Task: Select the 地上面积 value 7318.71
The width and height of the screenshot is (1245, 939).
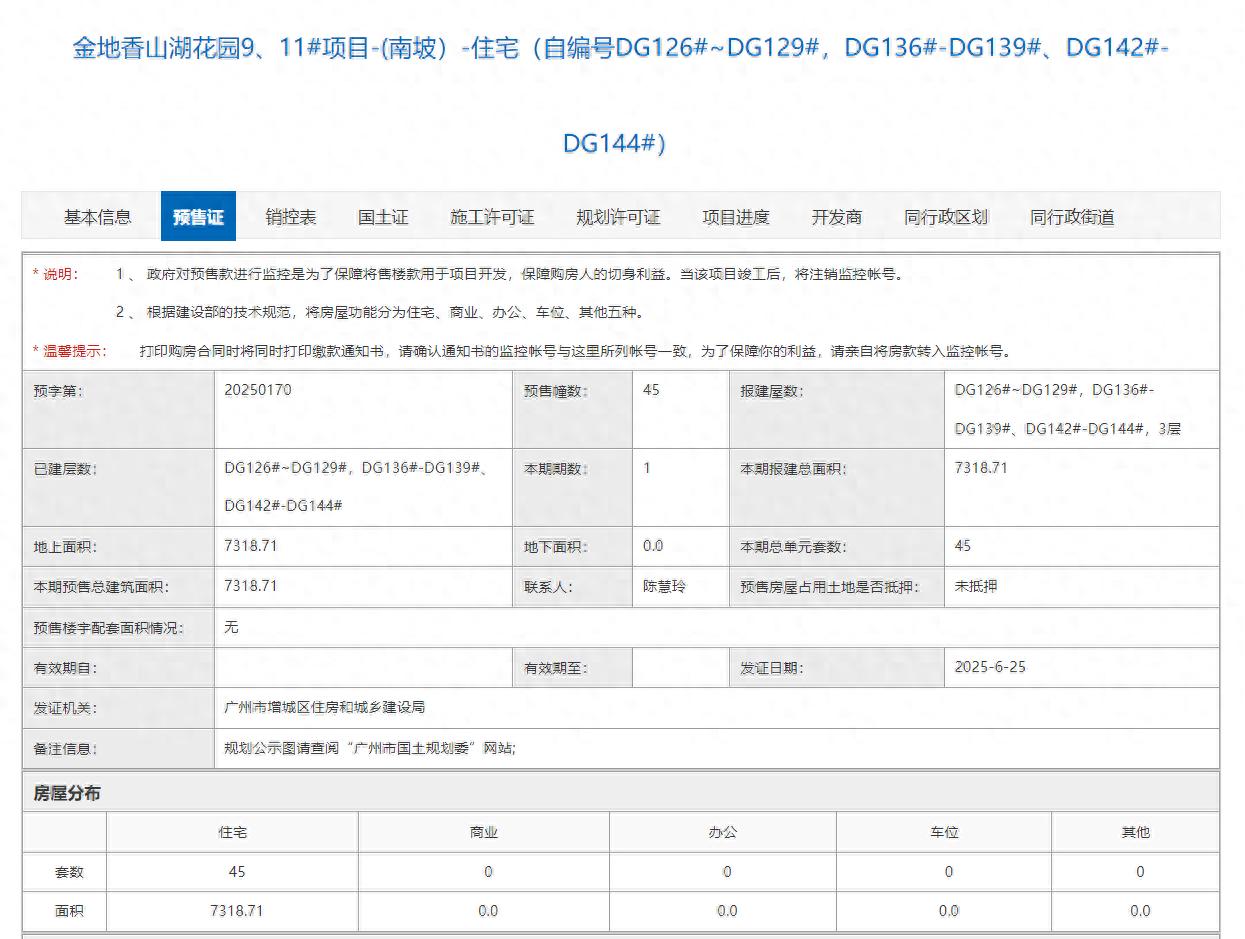Action: click(x=251, y=546)
